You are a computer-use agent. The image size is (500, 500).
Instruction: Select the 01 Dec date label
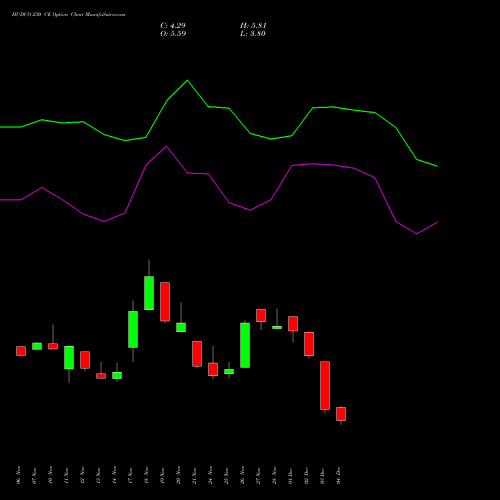(290, 475)
